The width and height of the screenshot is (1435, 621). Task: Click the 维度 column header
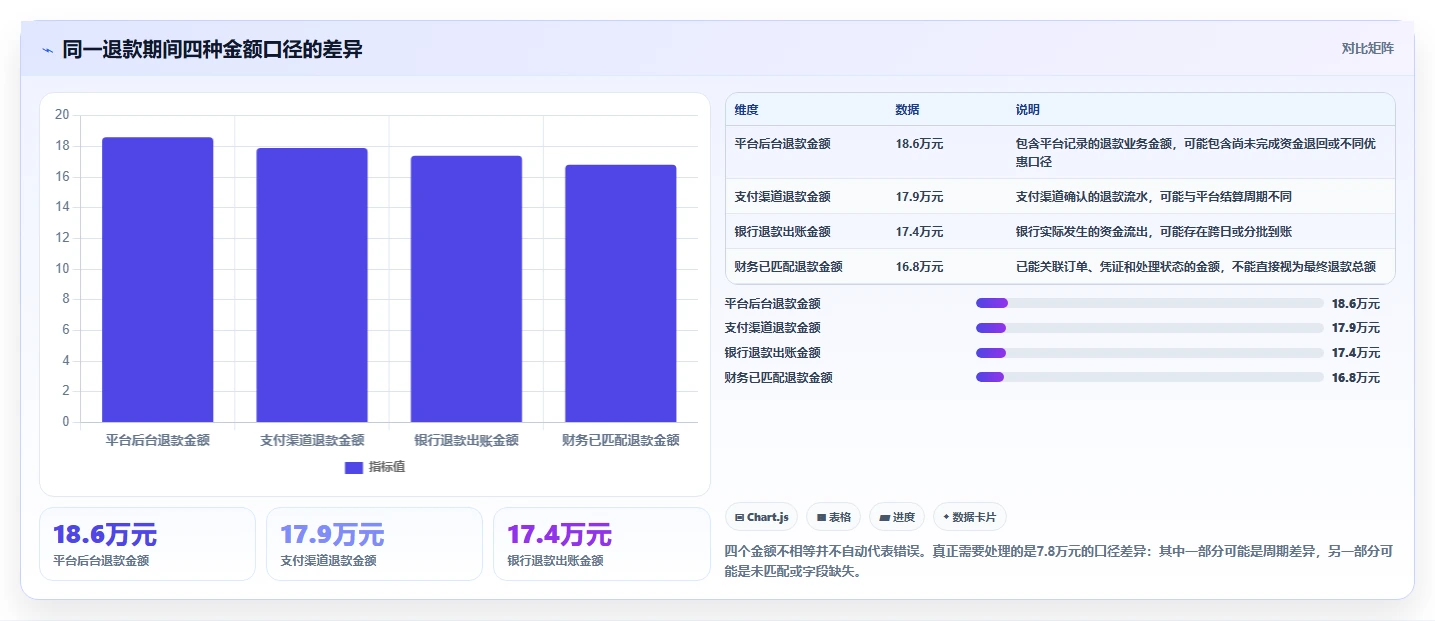746,110
